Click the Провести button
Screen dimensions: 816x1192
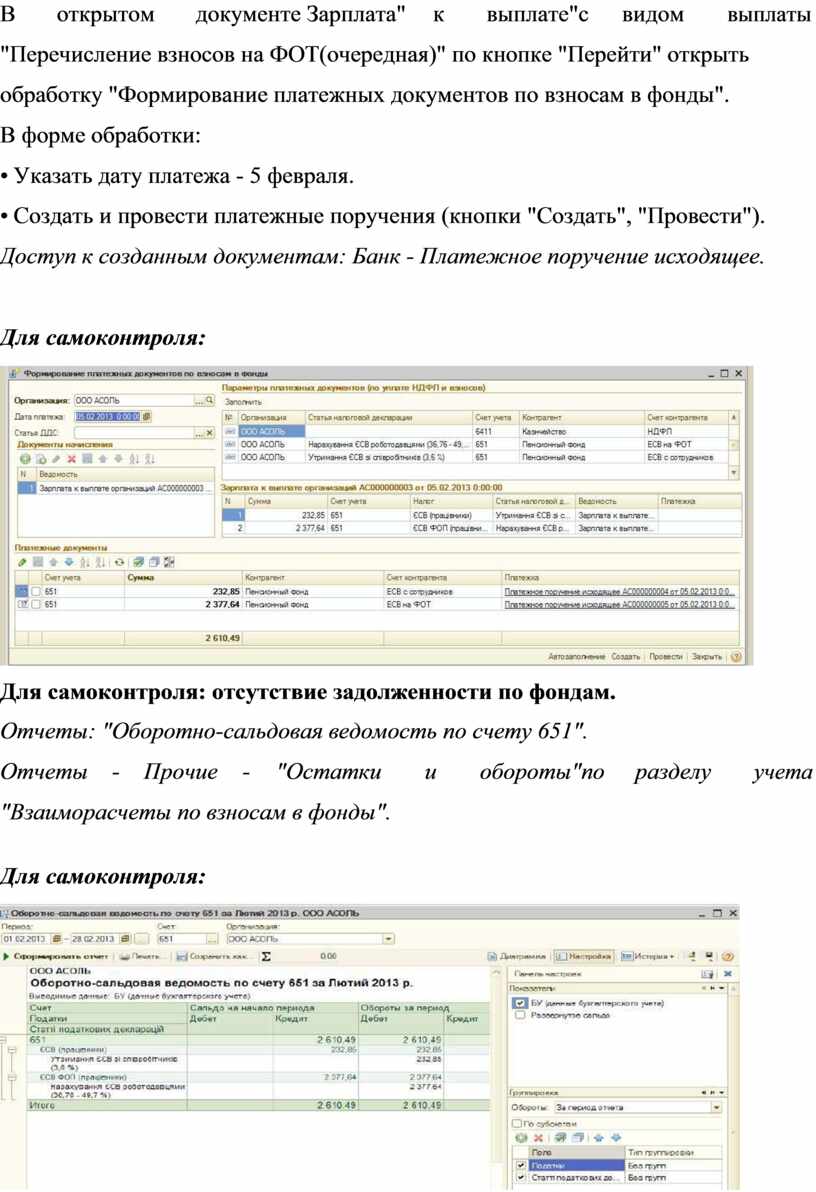click(665, 657)
